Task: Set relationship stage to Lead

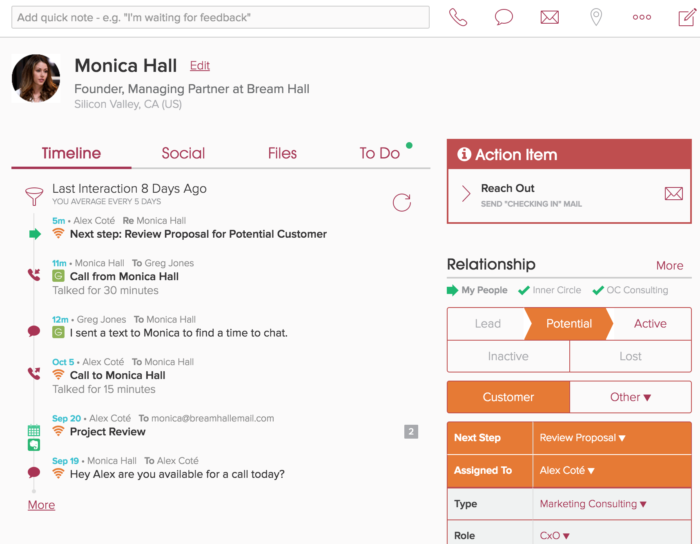Action: click(488, 324)
